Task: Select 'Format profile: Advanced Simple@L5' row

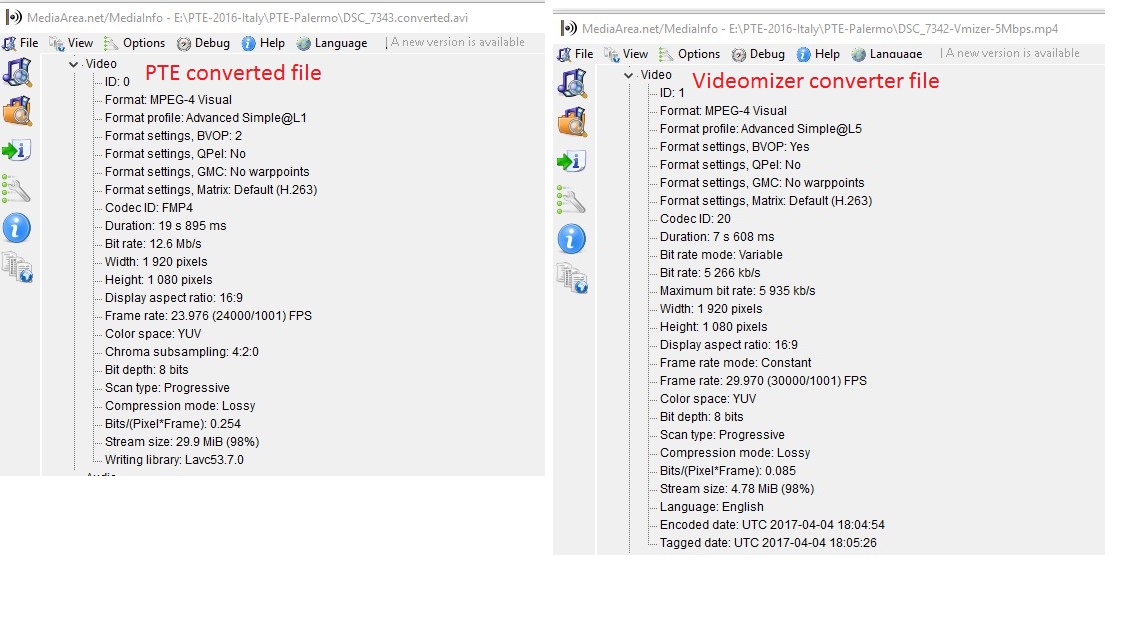Action: pos(761,129)
